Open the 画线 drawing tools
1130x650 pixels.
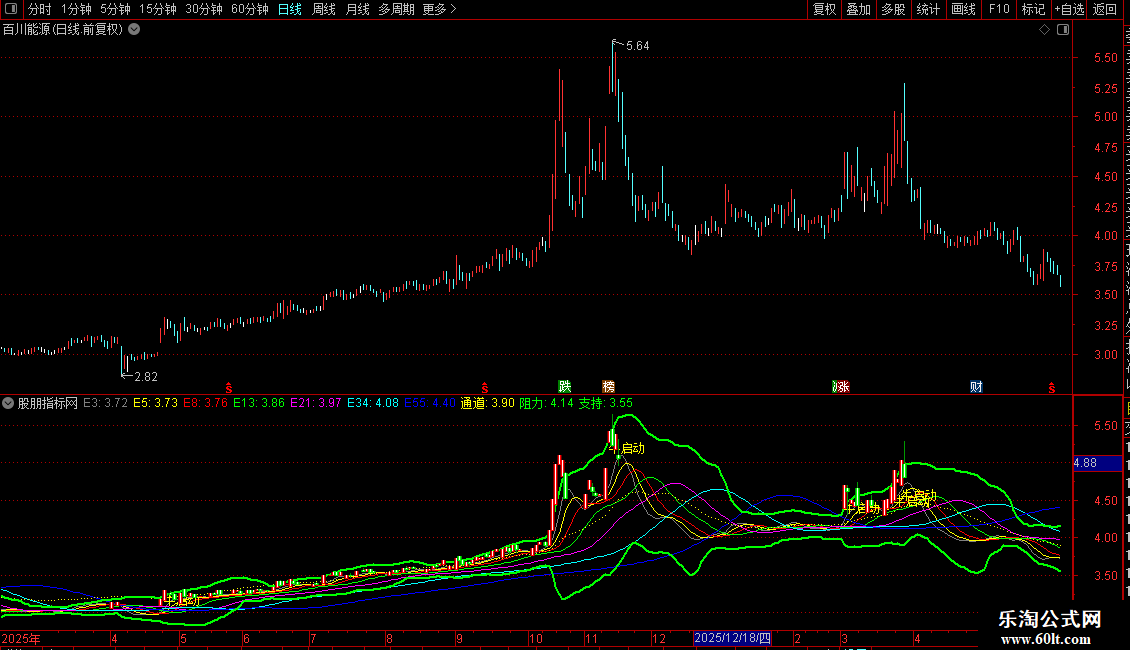click(x=964, y=9)
